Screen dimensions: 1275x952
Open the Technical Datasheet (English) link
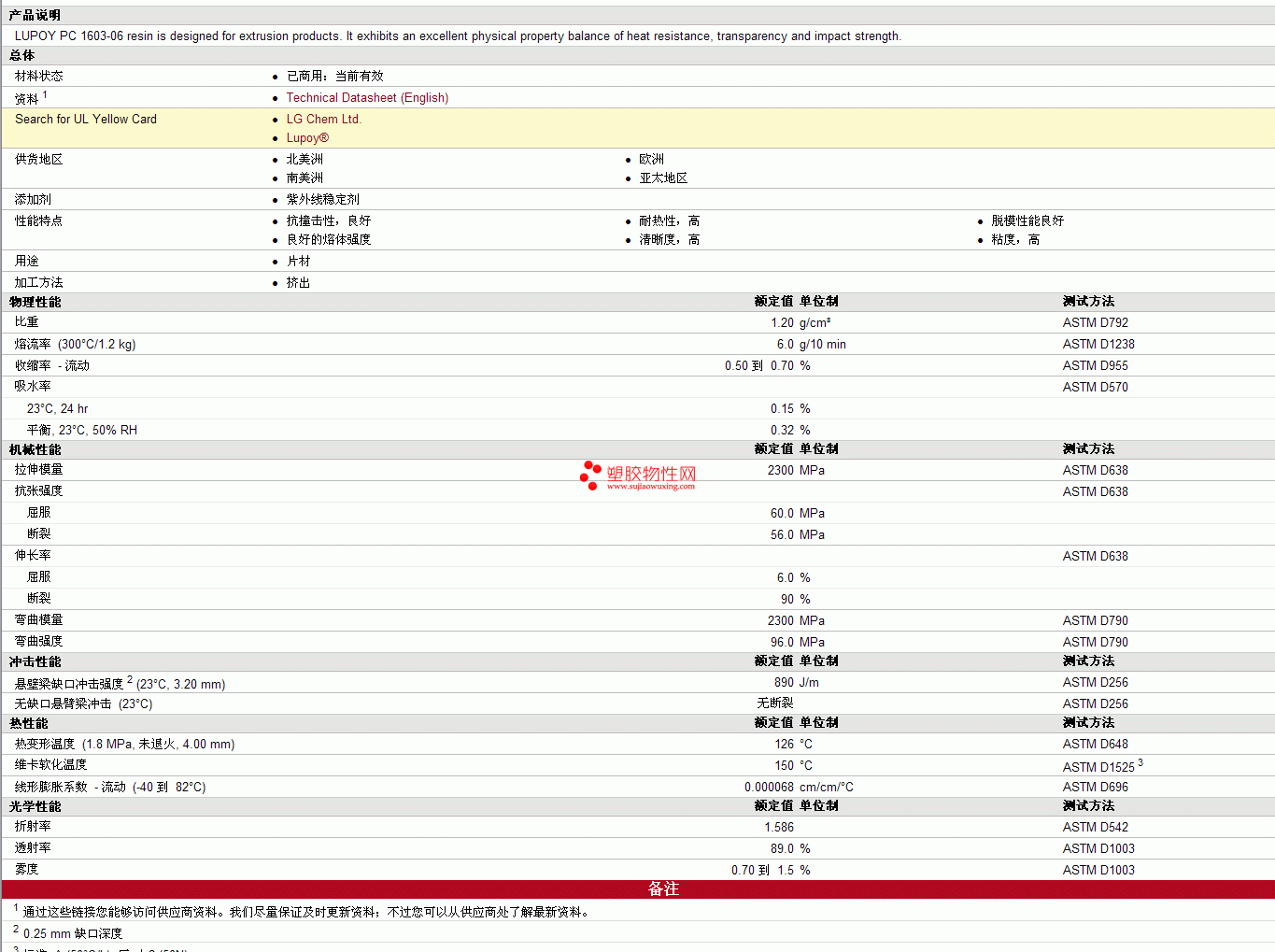pyautogui.click(x=367, y=97)
